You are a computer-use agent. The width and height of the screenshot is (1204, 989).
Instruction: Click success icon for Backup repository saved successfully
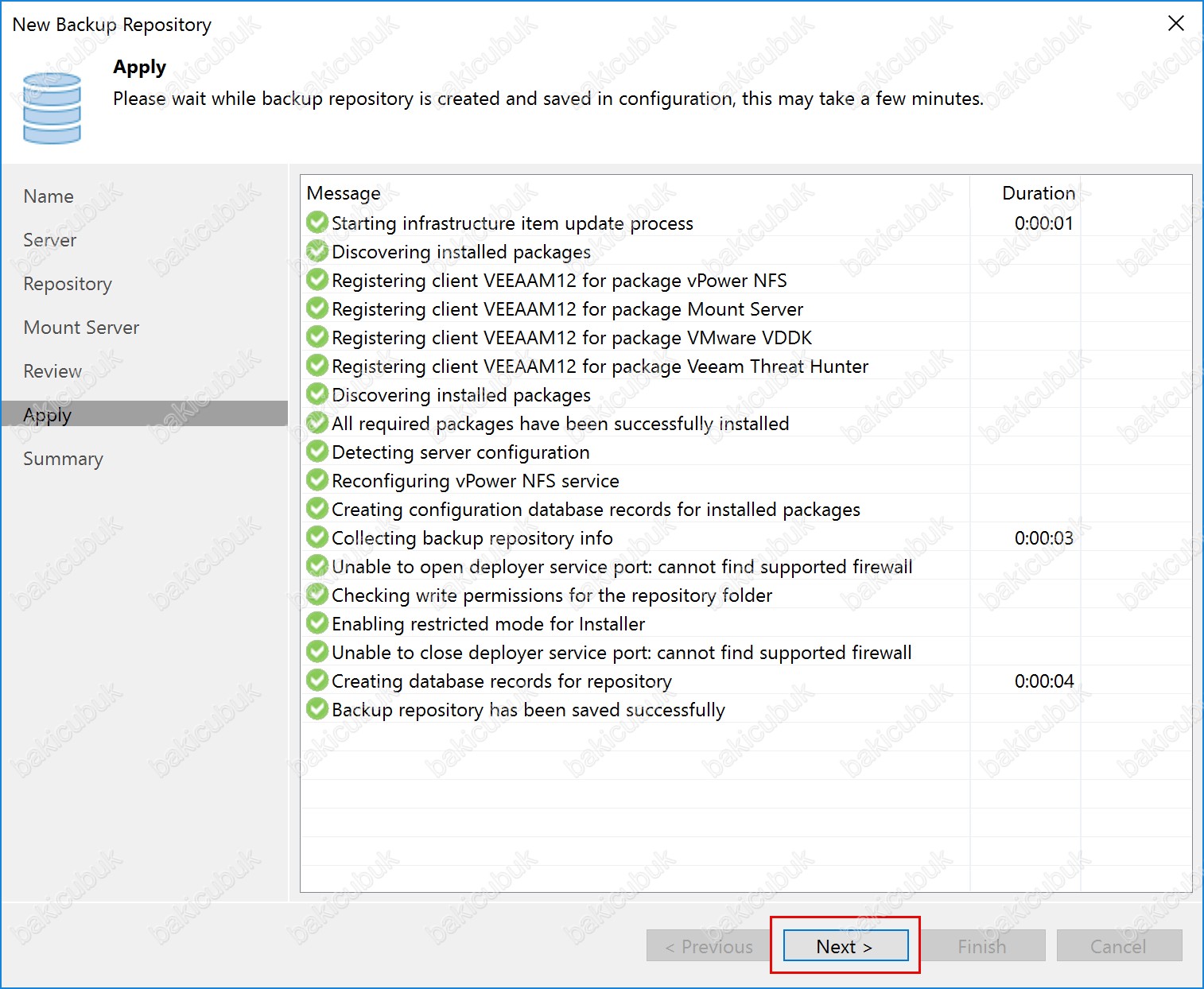[x=317, y=709]
